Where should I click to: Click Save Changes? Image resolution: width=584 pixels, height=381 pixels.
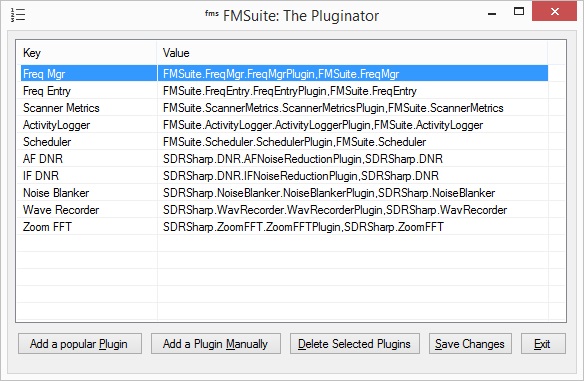(x=470, y=343)
